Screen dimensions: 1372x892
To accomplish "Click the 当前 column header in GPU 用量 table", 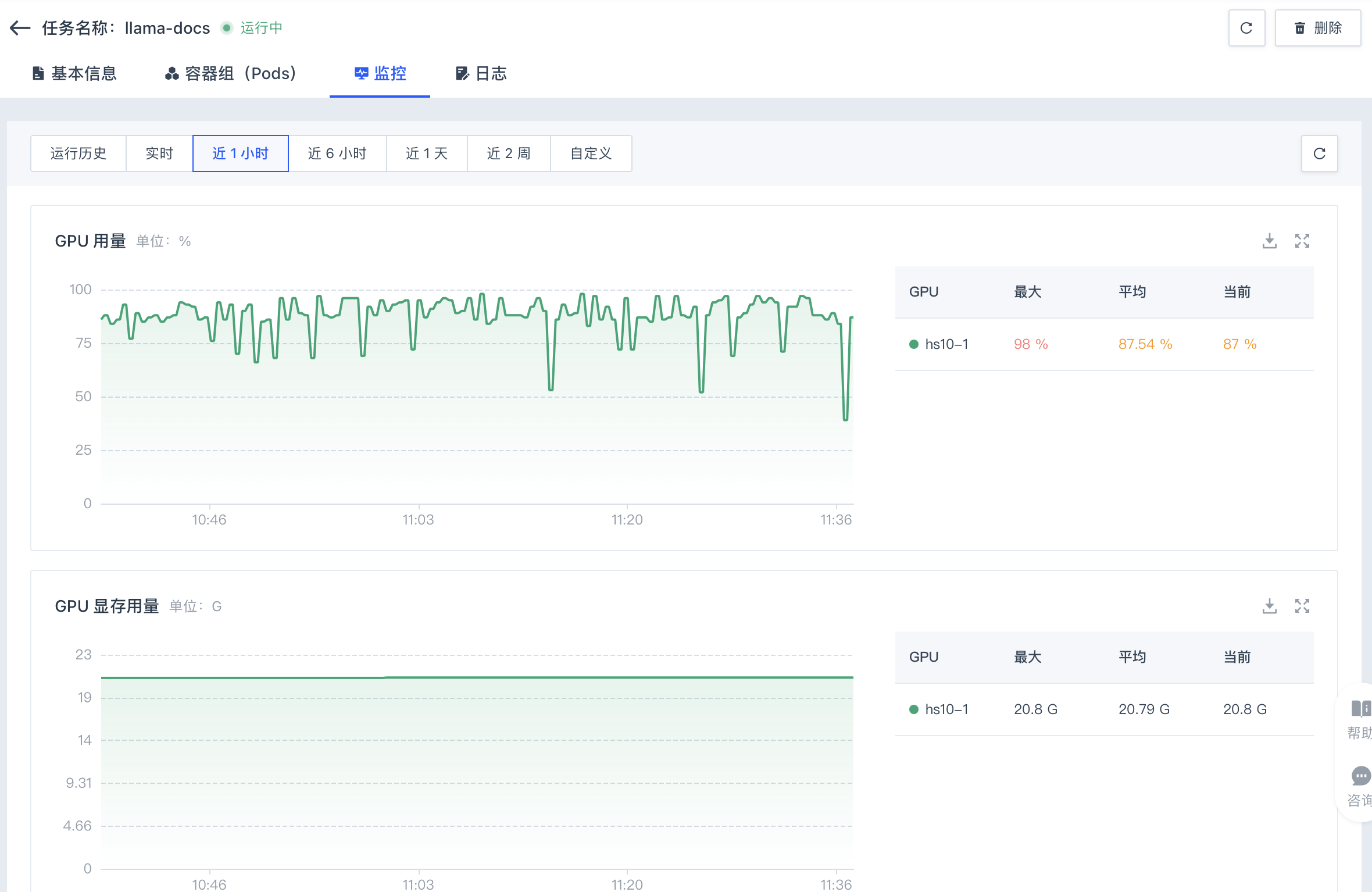I will (x=1237, y=292).
